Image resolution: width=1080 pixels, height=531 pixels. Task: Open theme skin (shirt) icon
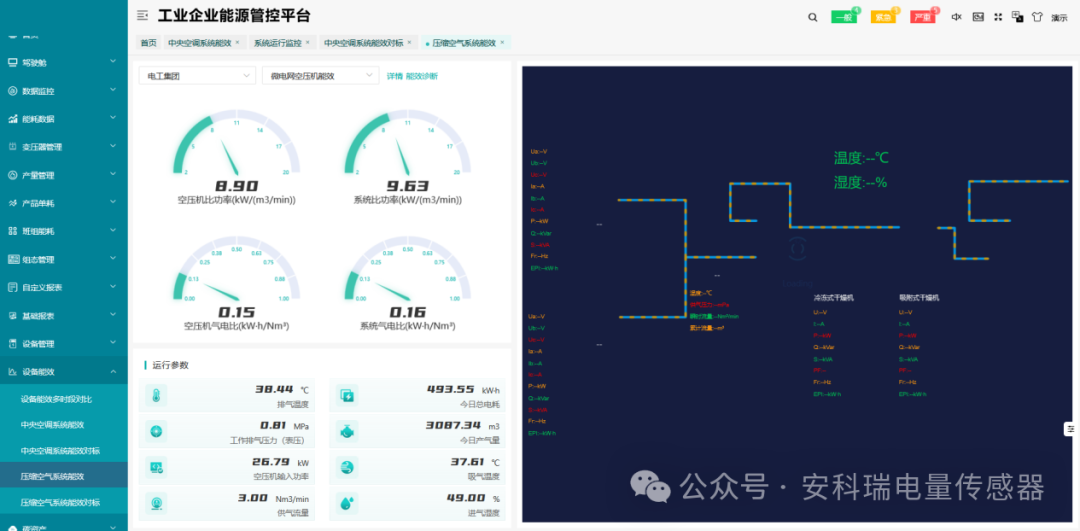1037,17
